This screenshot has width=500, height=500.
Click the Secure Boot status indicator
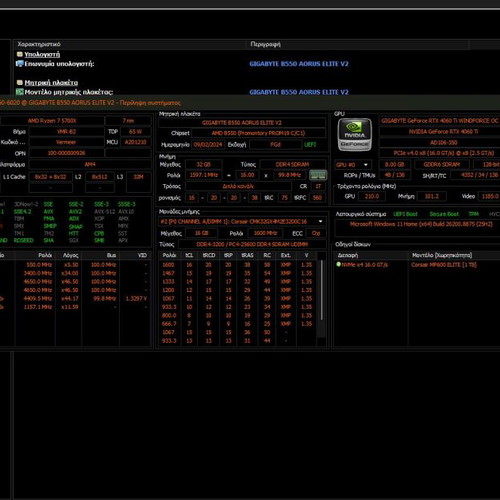click(x=444, y=214)
